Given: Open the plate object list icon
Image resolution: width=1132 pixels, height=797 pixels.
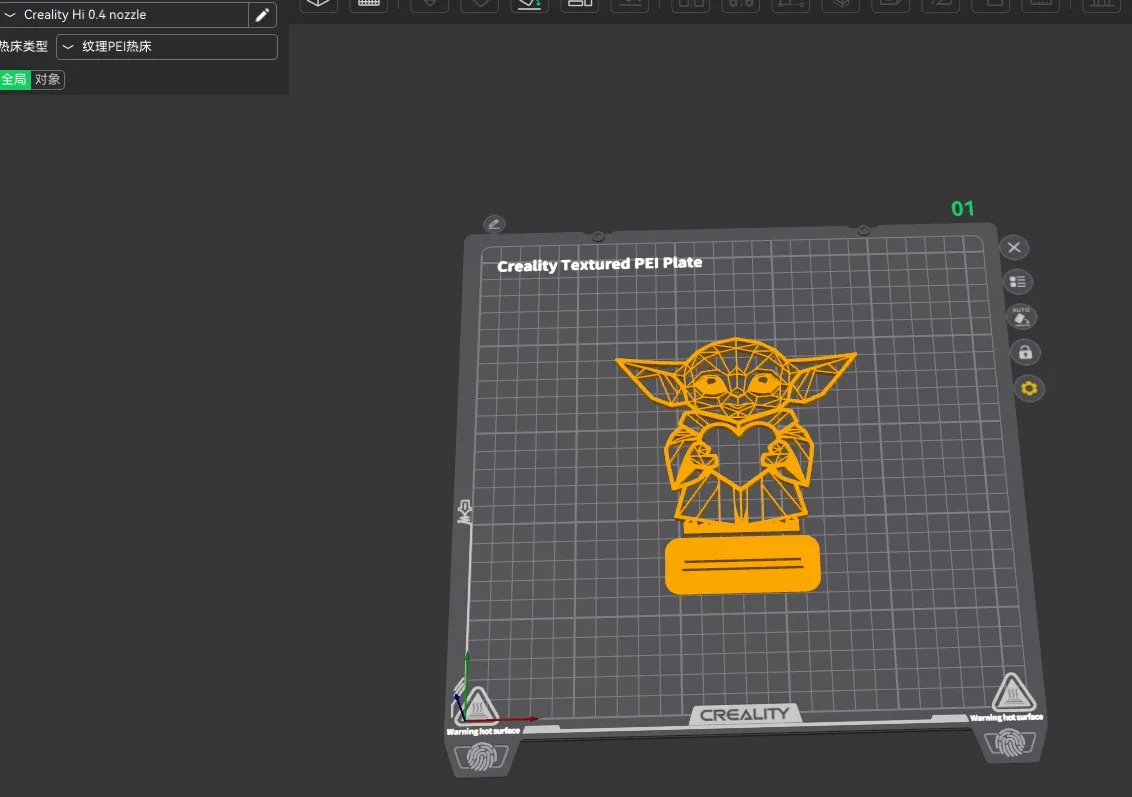Looking at the screenshot, I should click(1018, 282).
